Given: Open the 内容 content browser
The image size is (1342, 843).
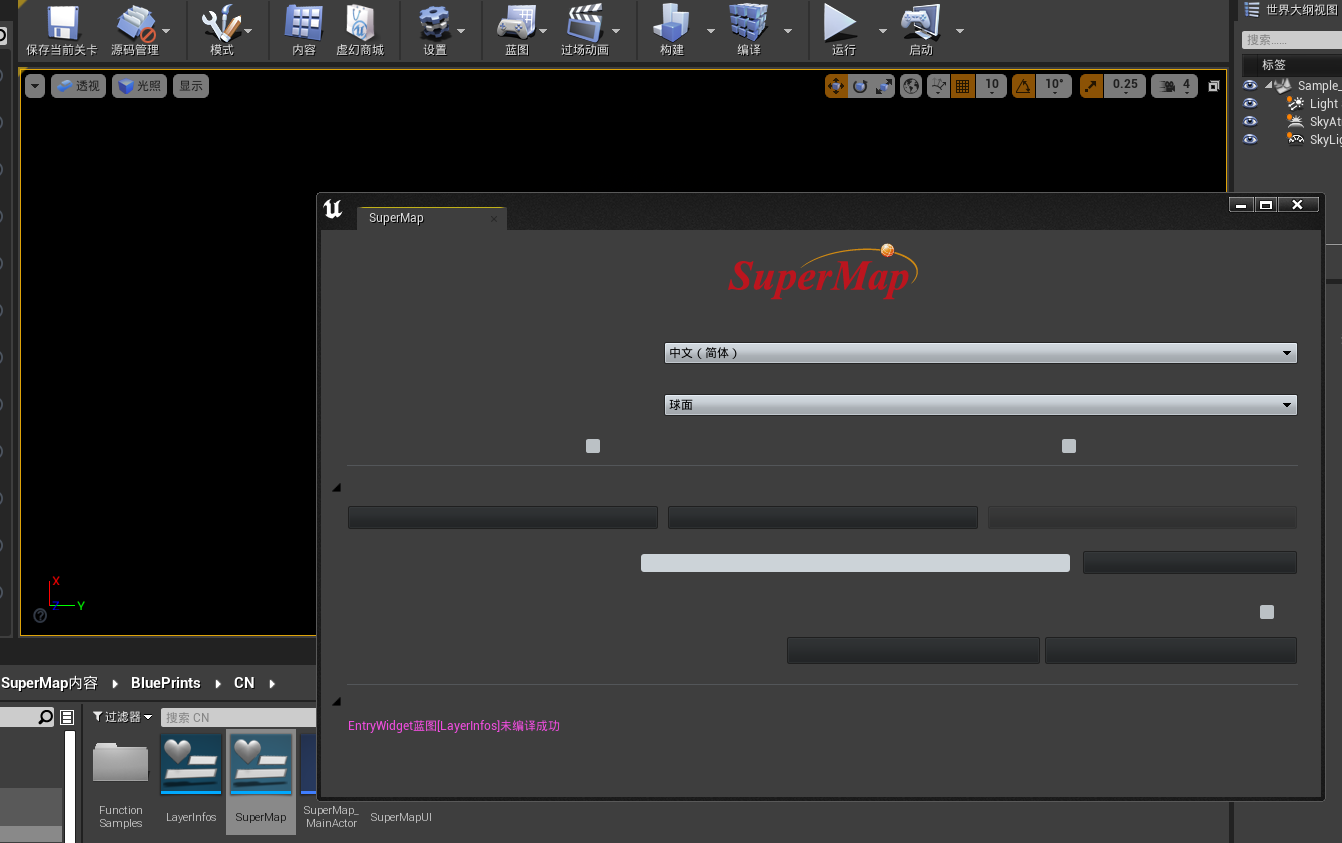Looking at the screenshot, I should click(304, 31).
